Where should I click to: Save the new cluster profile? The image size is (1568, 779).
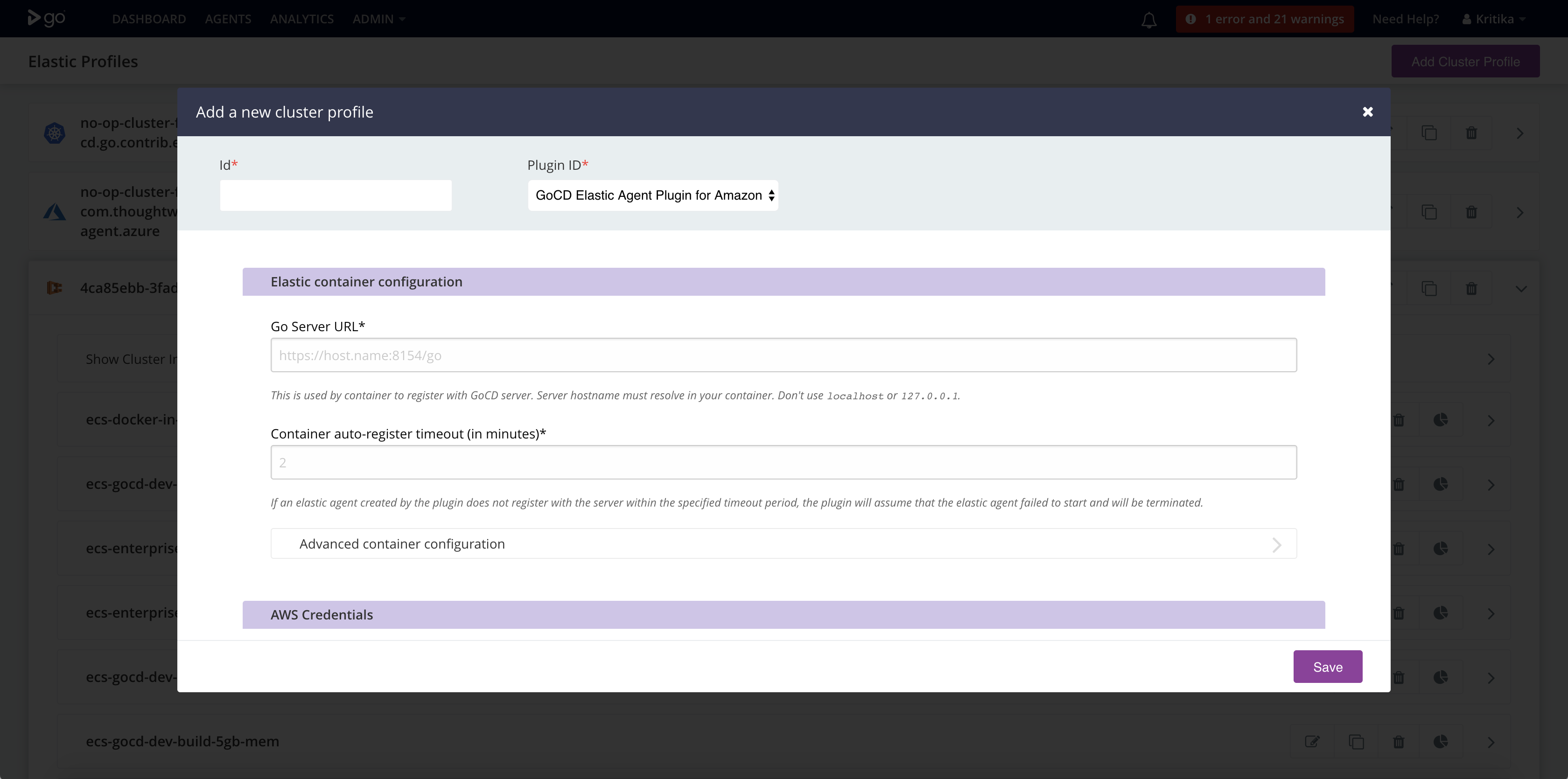(1328, 667)
